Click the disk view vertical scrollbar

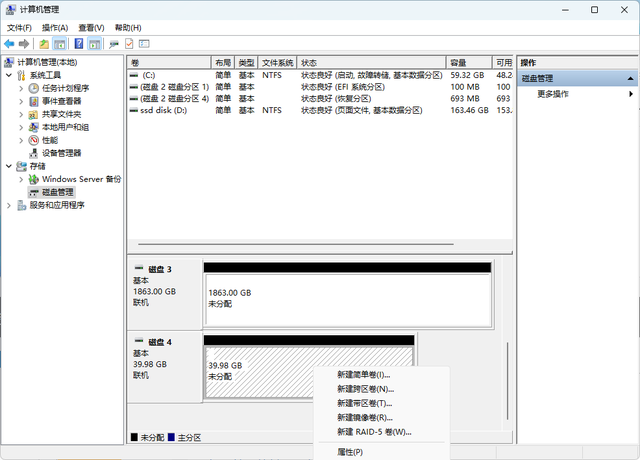[507, 381]
